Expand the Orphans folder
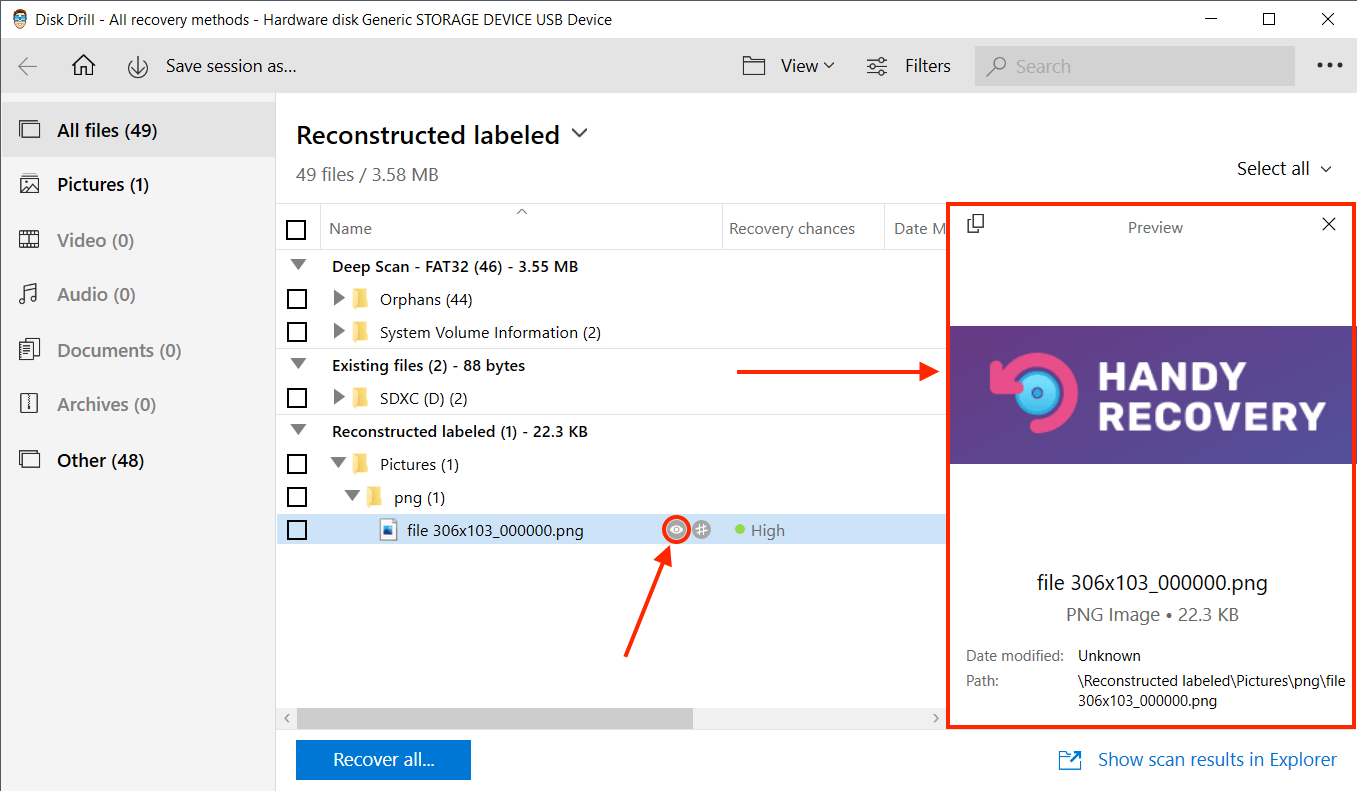Viewport: 1357px width, 791px height. tap(339, 299)
